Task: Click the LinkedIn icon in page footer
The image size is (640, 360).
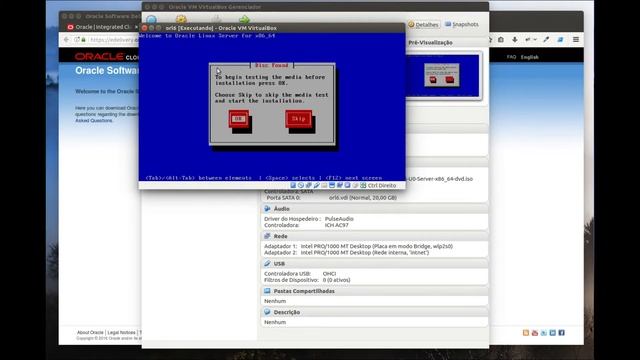Action: 553,333
